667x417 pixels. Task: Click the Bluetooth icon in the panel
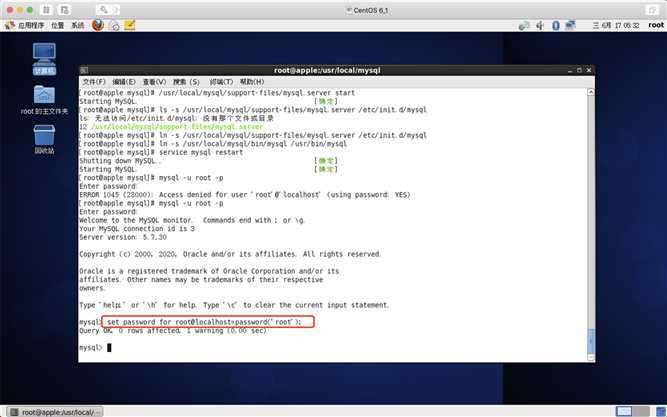(x=556, y=26)
